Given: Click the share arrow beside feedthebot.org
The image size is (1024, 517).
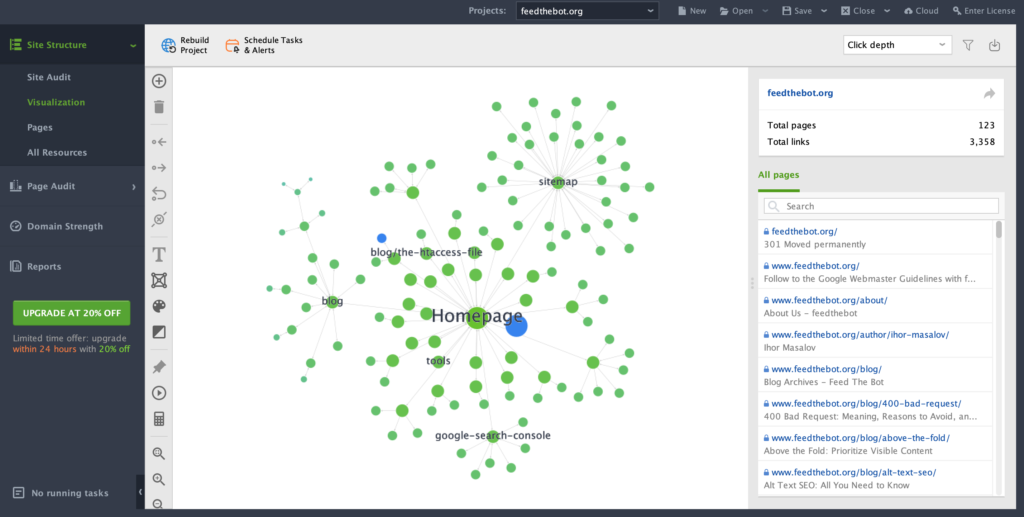Looking at the screenshot, I should tap(989, 93).
